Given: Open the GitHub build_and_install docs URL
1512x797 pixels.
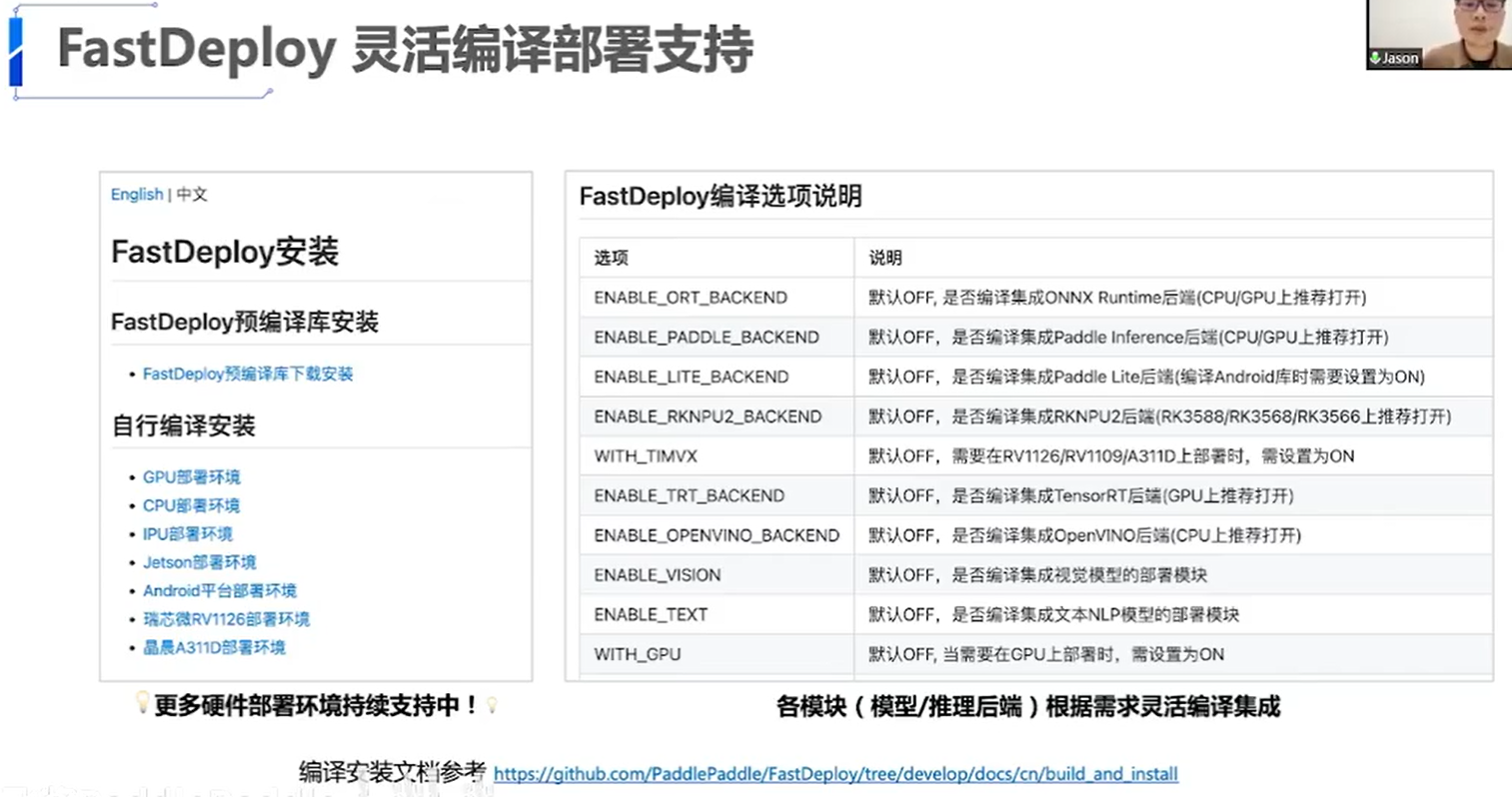Looking at the screenshot, I should pyautogui.click(x=835, y=774).
